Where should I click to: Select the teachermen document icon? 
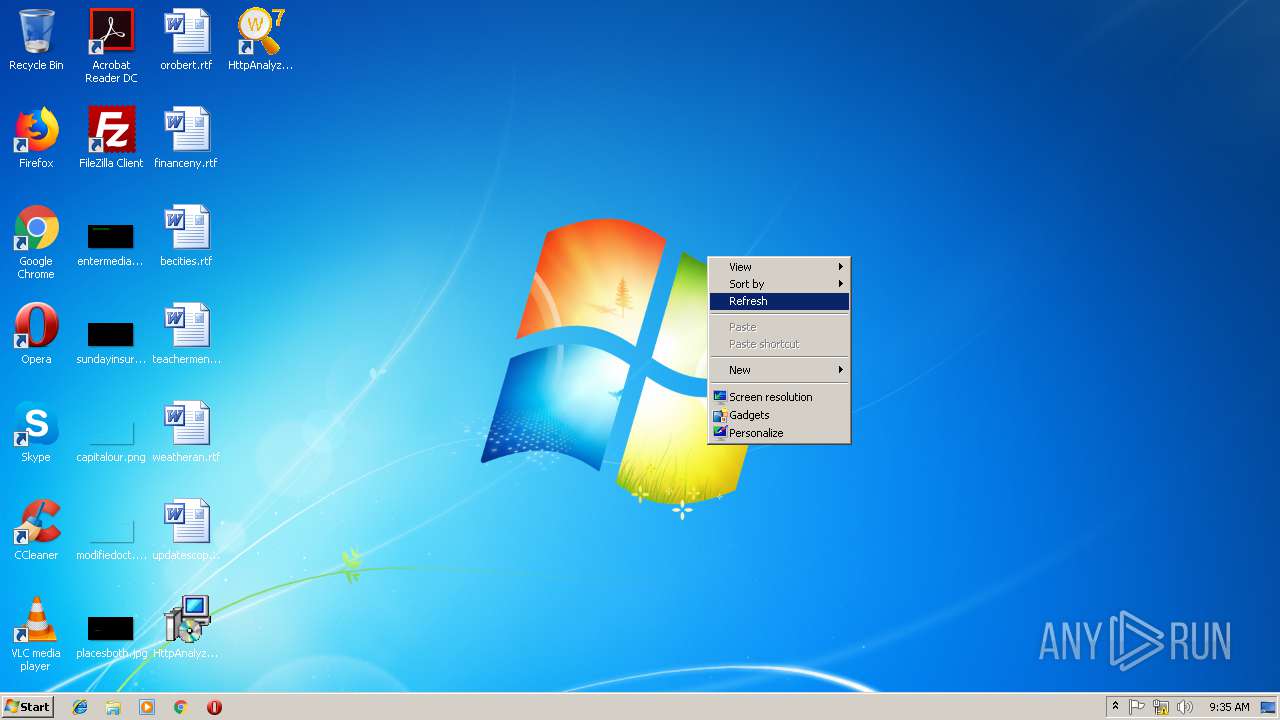tap(186, 334)
